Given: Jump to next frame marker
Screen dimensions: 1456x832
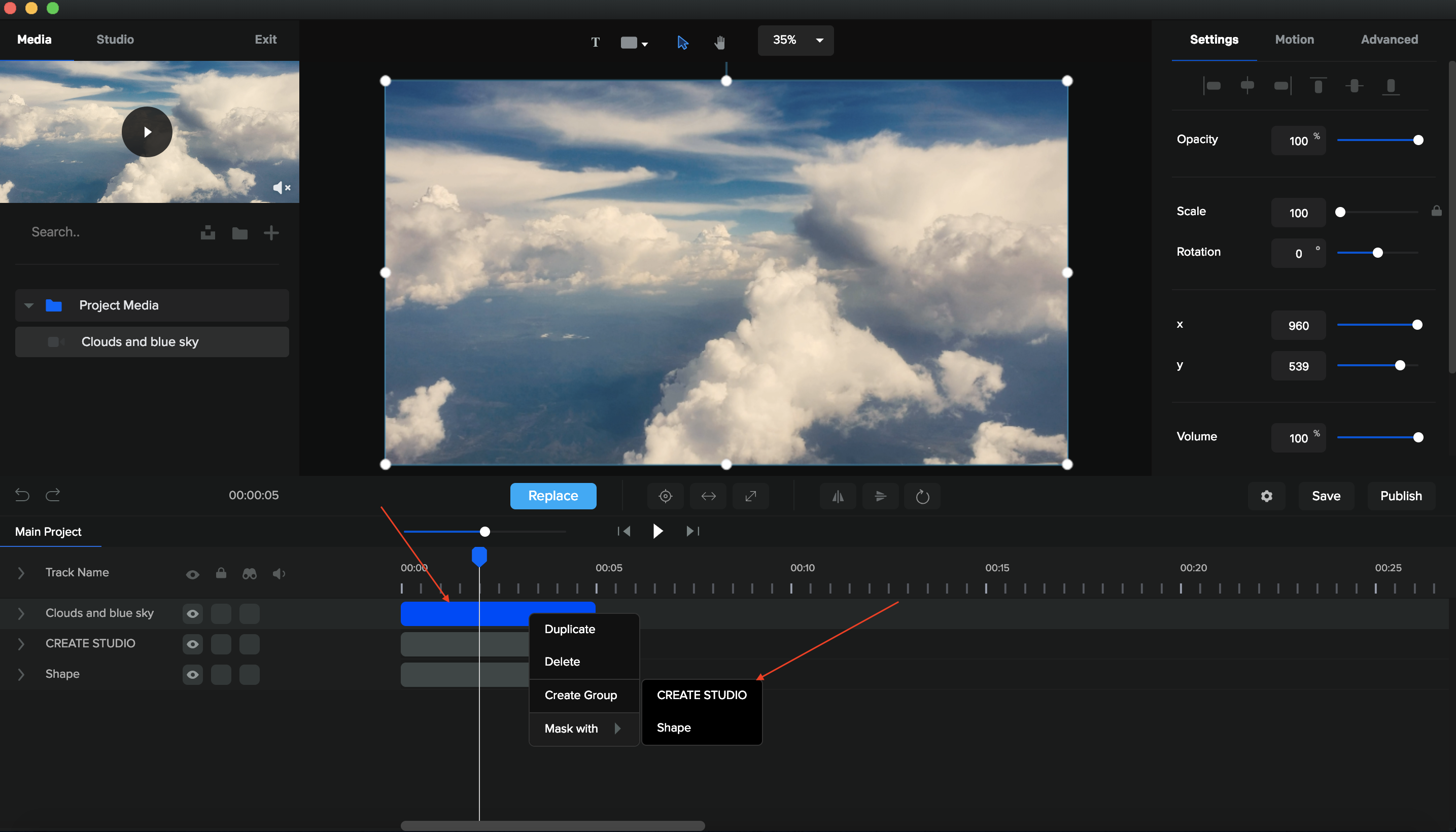Looking at the screenshot, I should 692,532.
